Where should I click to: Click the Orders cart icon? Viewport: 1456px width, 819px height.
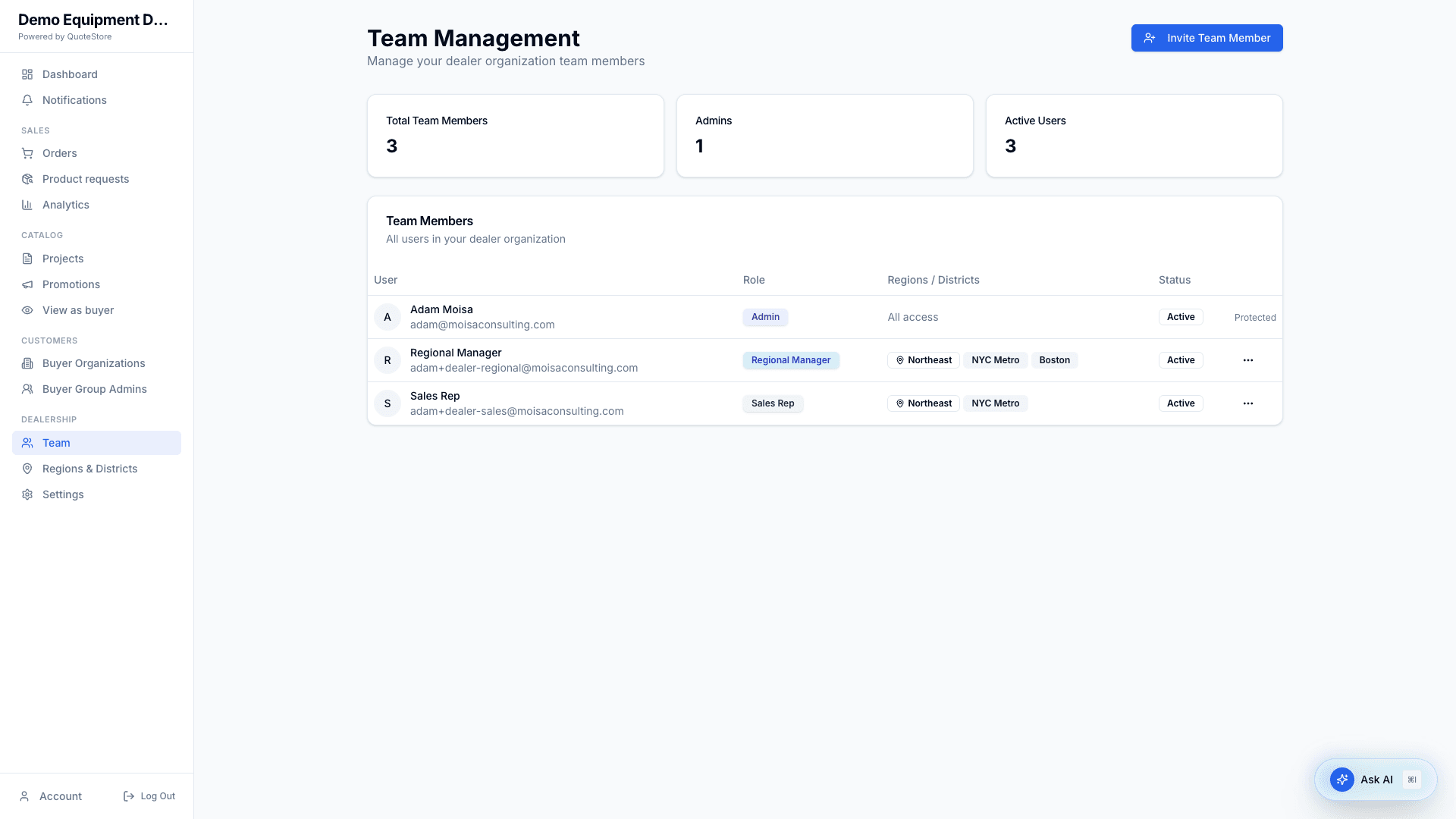(27, 153)
